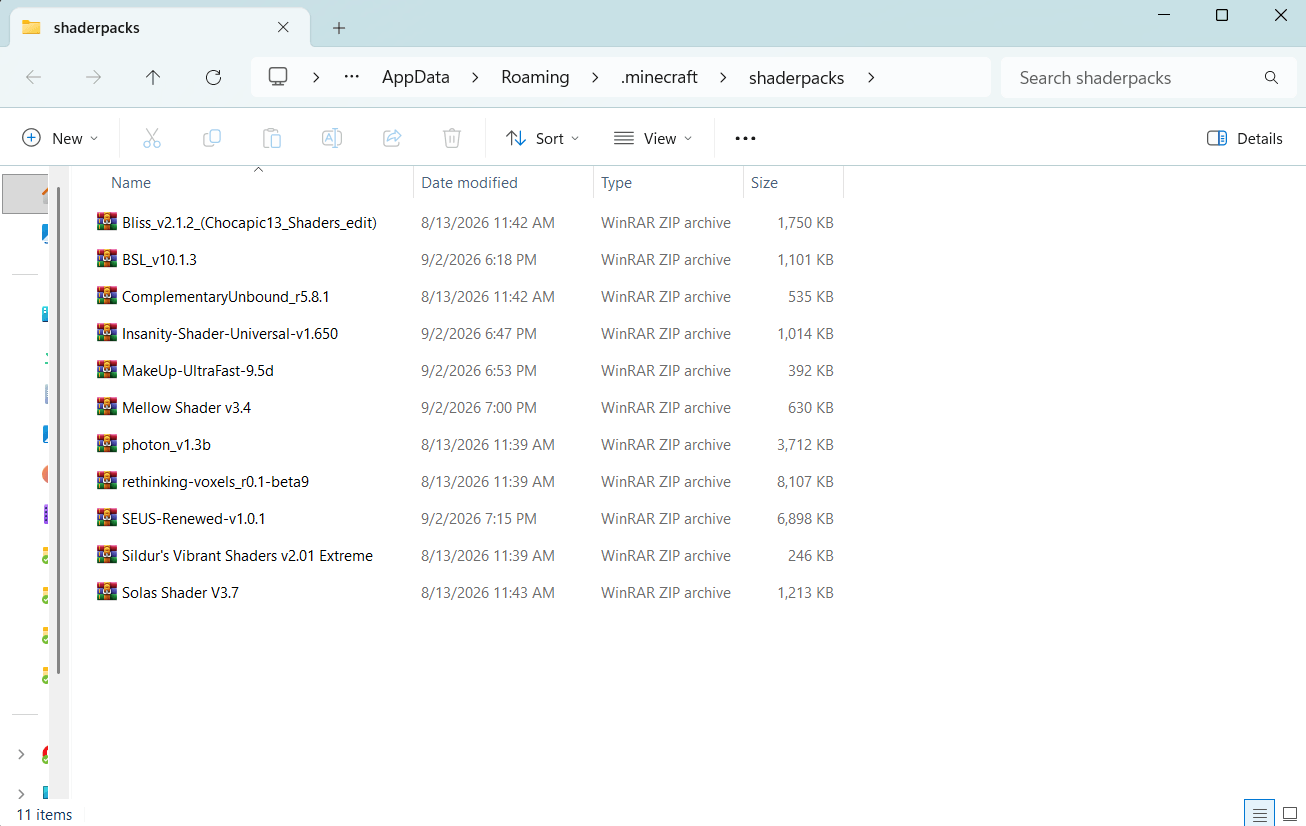Click the Solas Shader V3.7 archive icon
The height and width of the screenshot is (826, 1306).
(x=107, y=592)
